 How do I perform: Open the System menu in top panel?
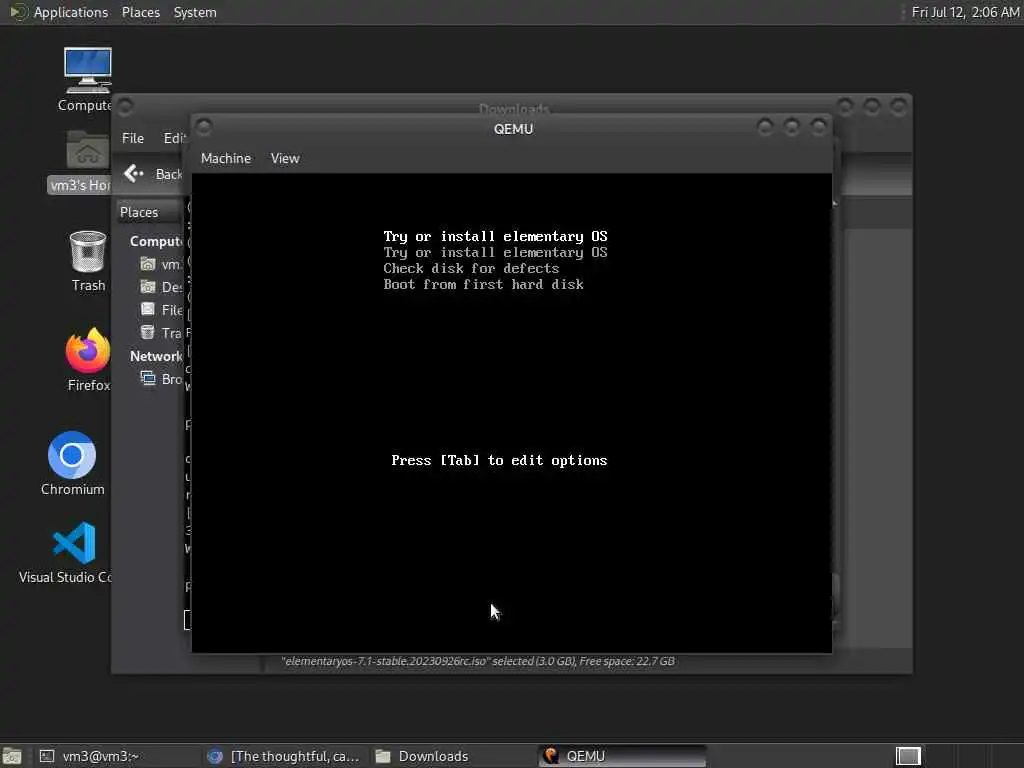click(x=195, y=12)
